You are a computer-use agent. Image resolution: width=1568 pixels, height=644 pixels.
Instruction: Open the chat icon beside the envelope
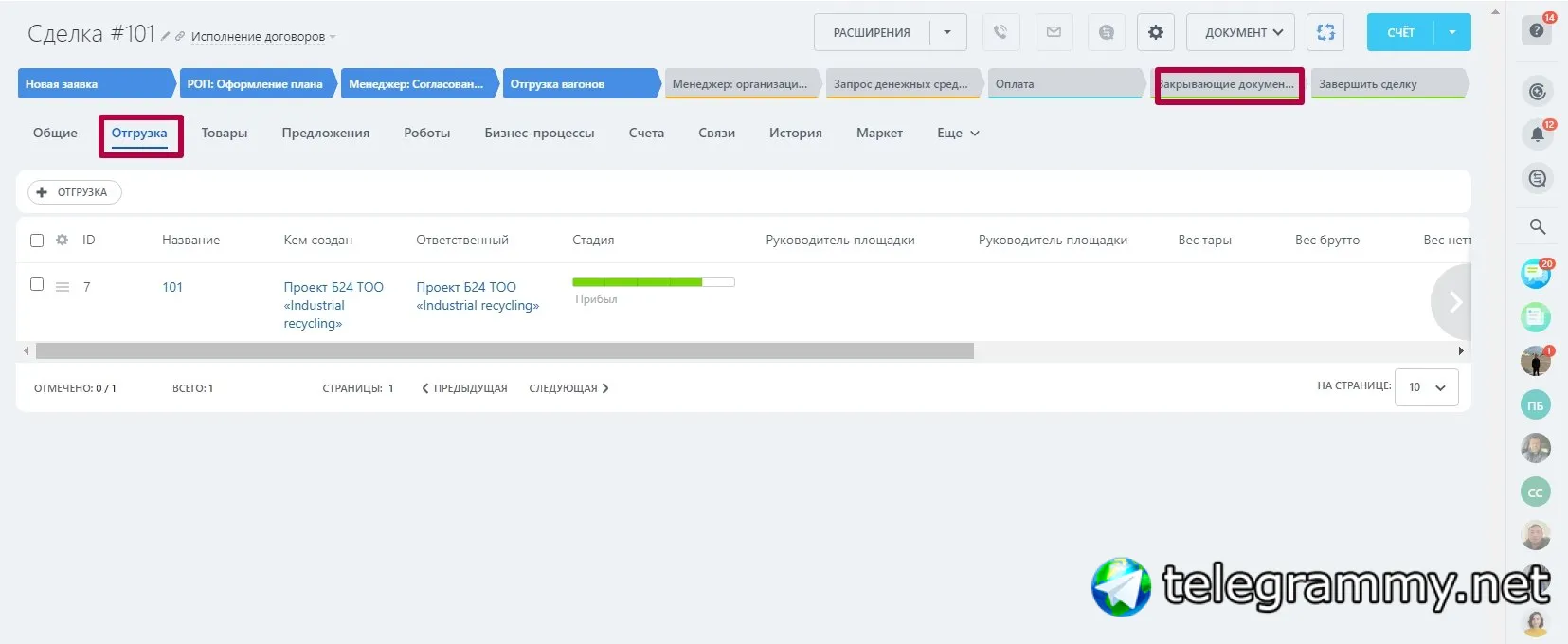tap(1107, 32)
